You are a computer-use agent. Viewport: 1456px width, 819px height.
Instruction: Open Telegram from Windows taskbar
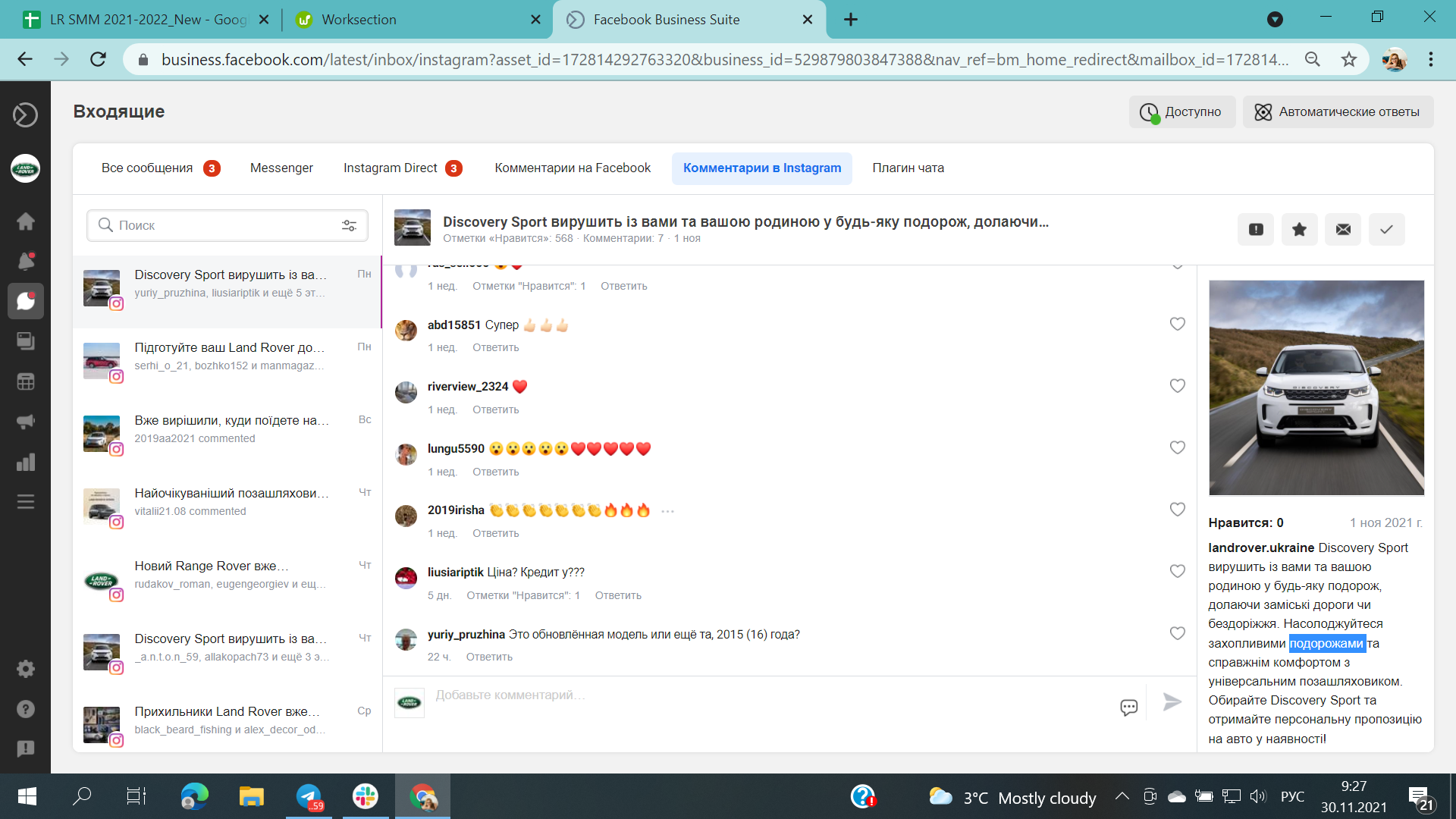(x=309, y=796)
